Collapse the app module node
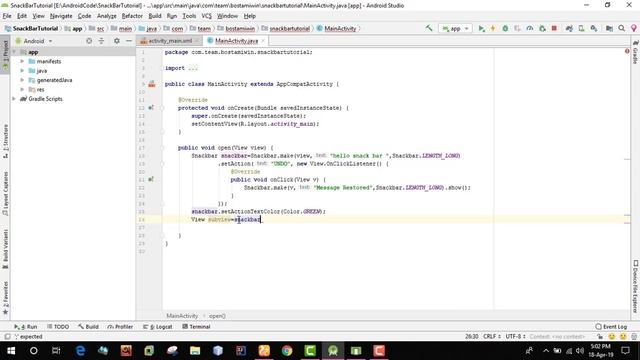This screenshot has width=640, height=360. (15, 52)
